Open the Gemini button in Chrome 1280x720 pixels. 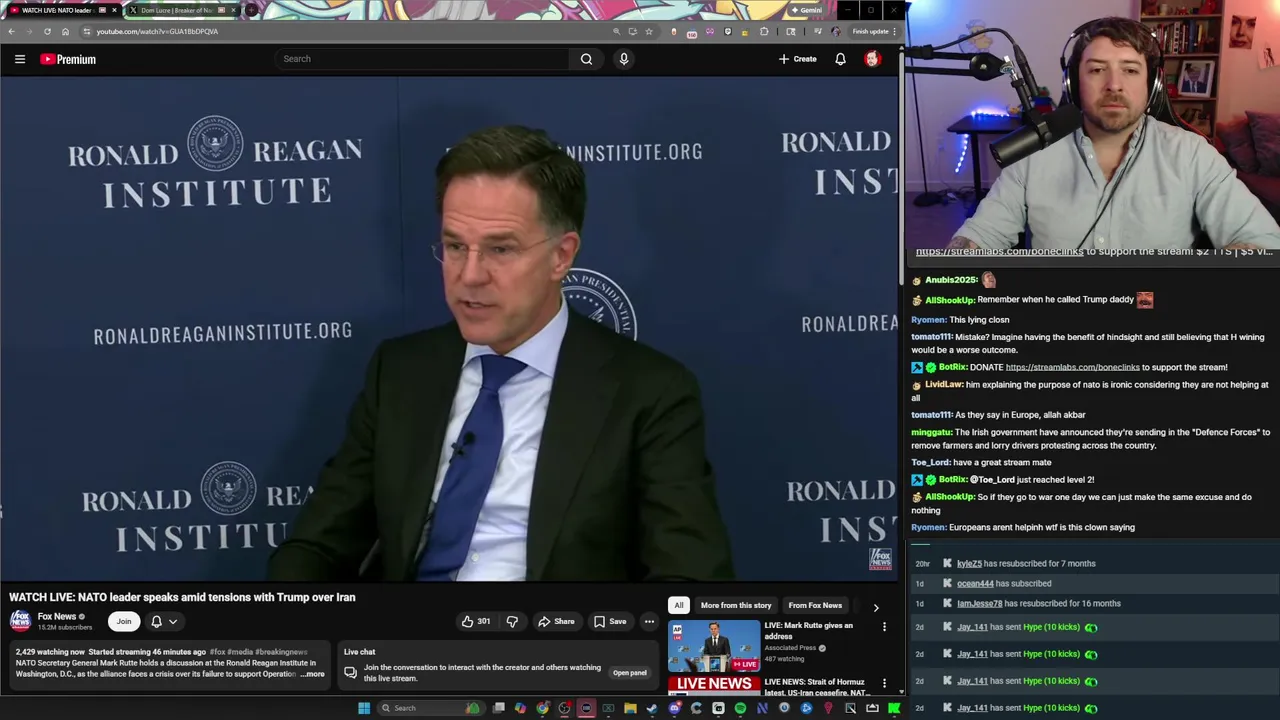(806, 10)
